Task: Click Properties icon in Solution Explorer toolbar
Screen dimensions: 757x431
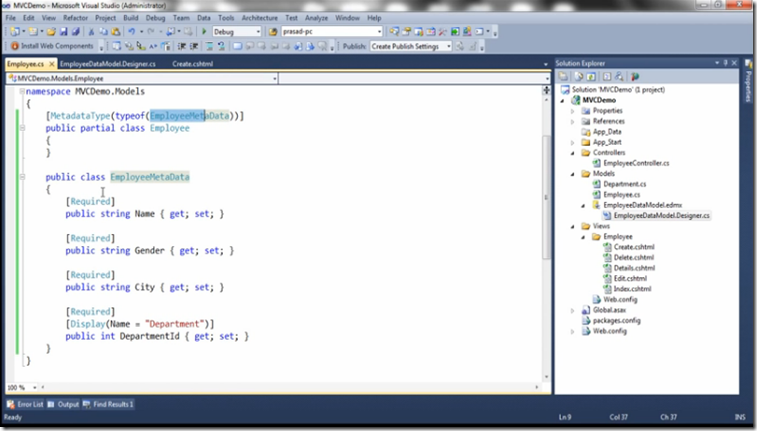Action: 563,77
